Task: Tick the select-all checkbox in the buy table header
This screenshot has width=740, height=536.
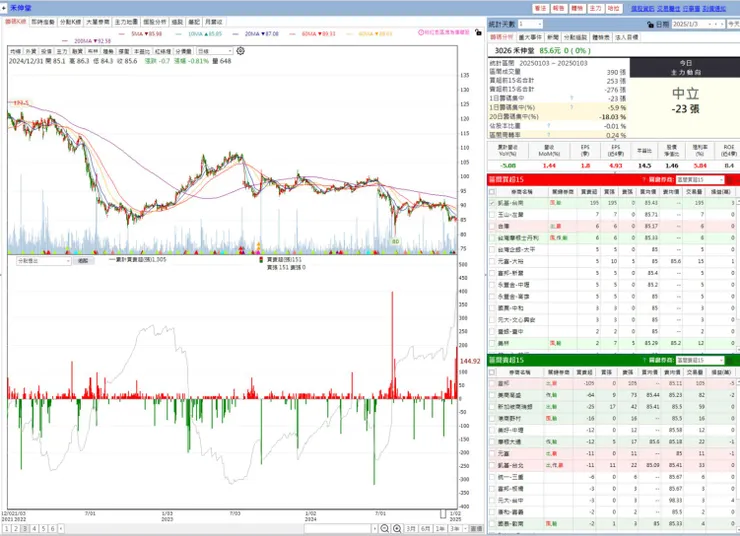Action: pos(492,192)
